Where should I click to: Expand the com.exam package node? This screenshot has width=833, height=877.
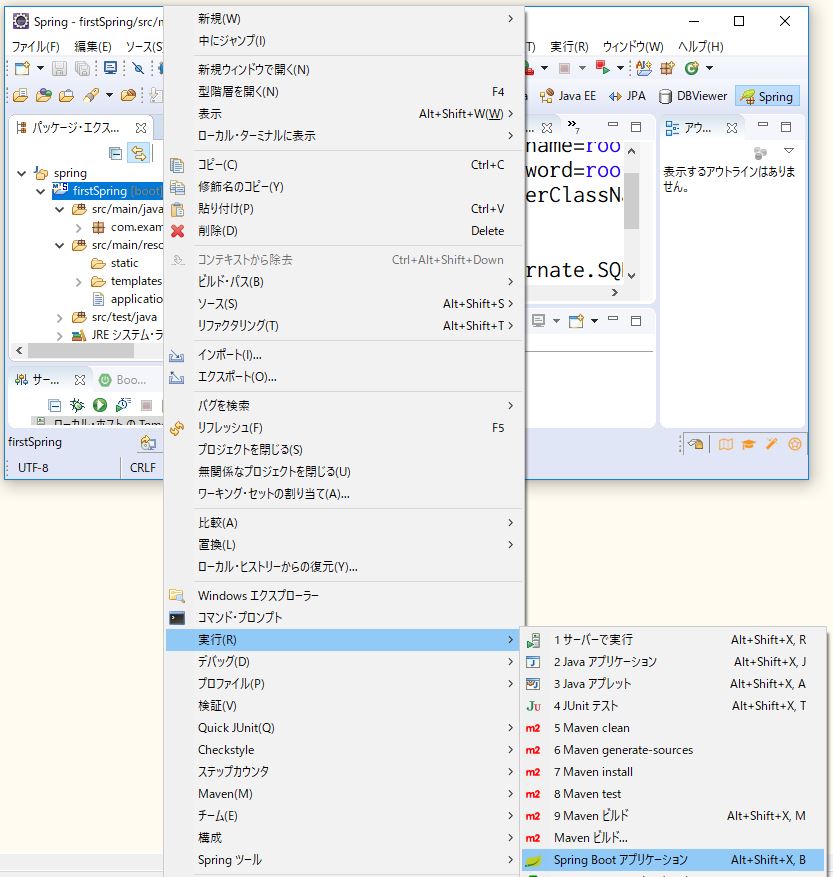click(78, 228)
